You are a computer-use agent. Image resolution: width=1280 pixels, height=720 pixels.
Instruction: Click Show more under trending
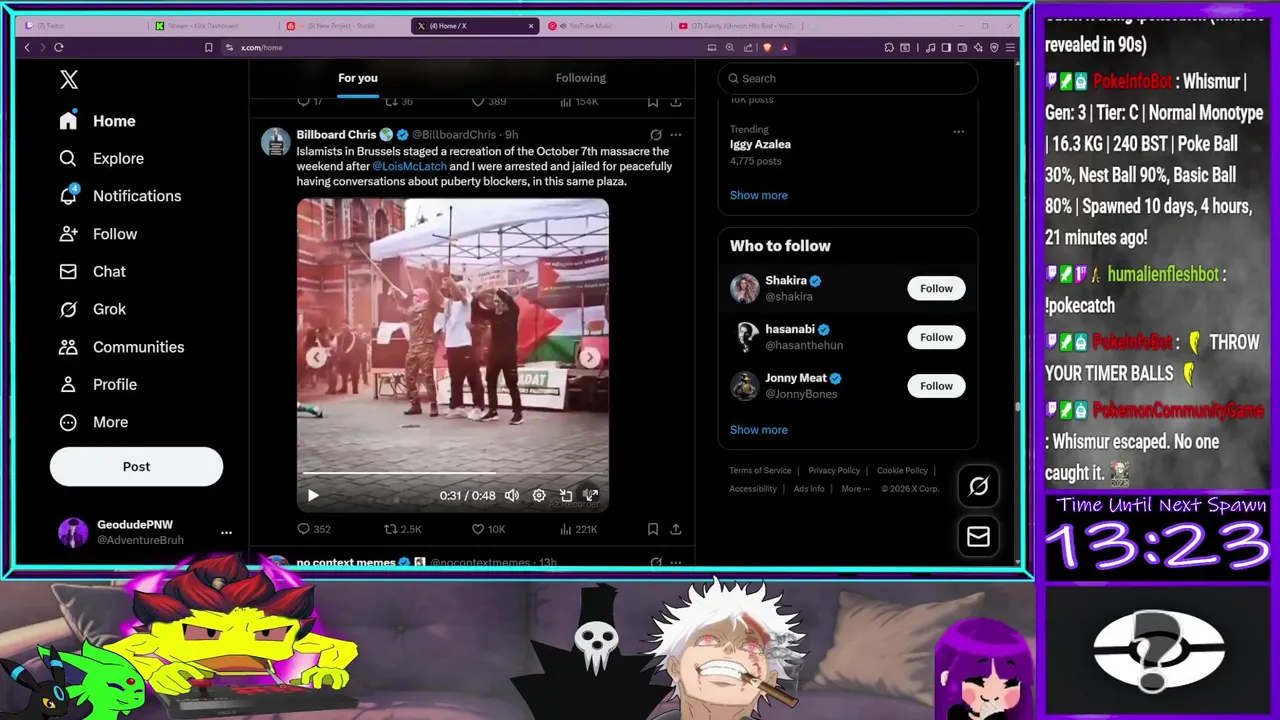coord(758,195)
